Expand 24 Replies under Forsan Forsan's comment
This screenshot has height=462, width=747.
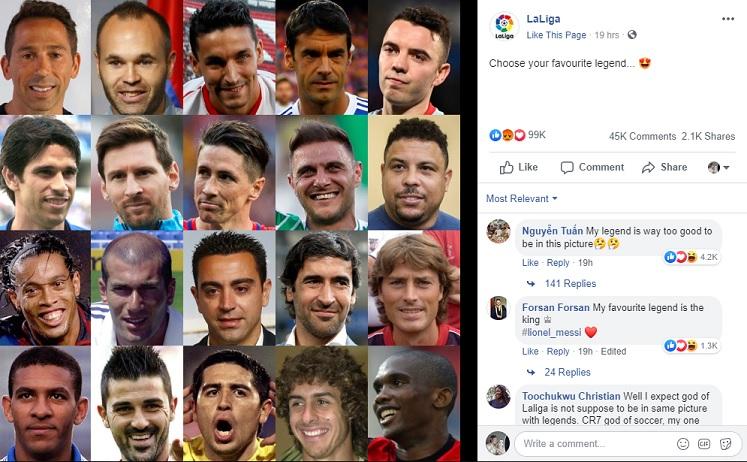tap(567, 372)
